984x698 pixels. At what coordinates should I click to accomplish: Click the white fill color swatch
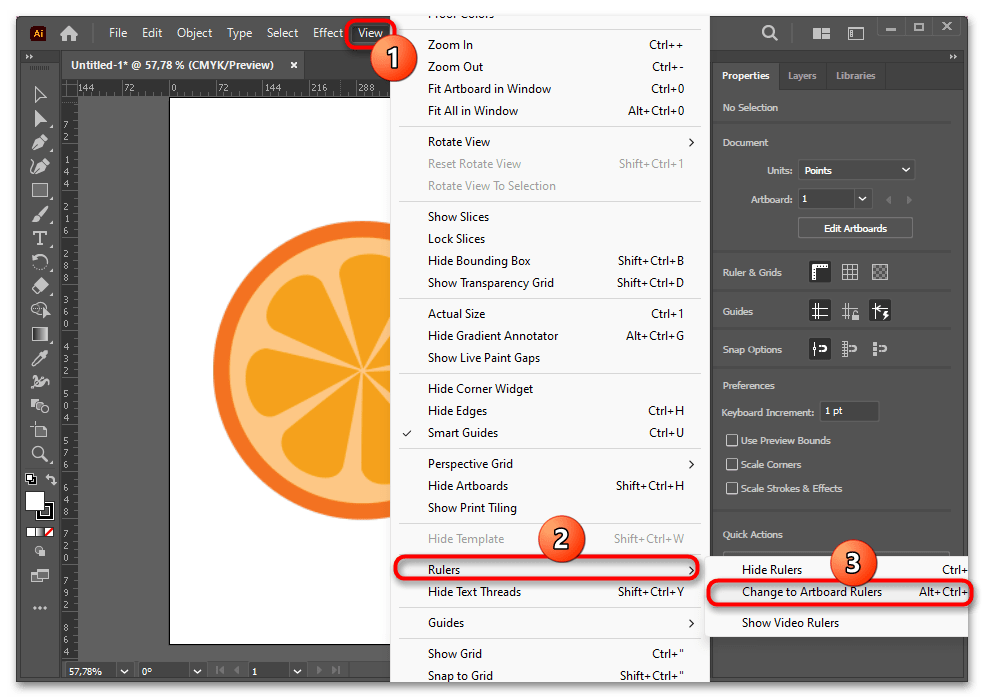(x=35, y=500)
